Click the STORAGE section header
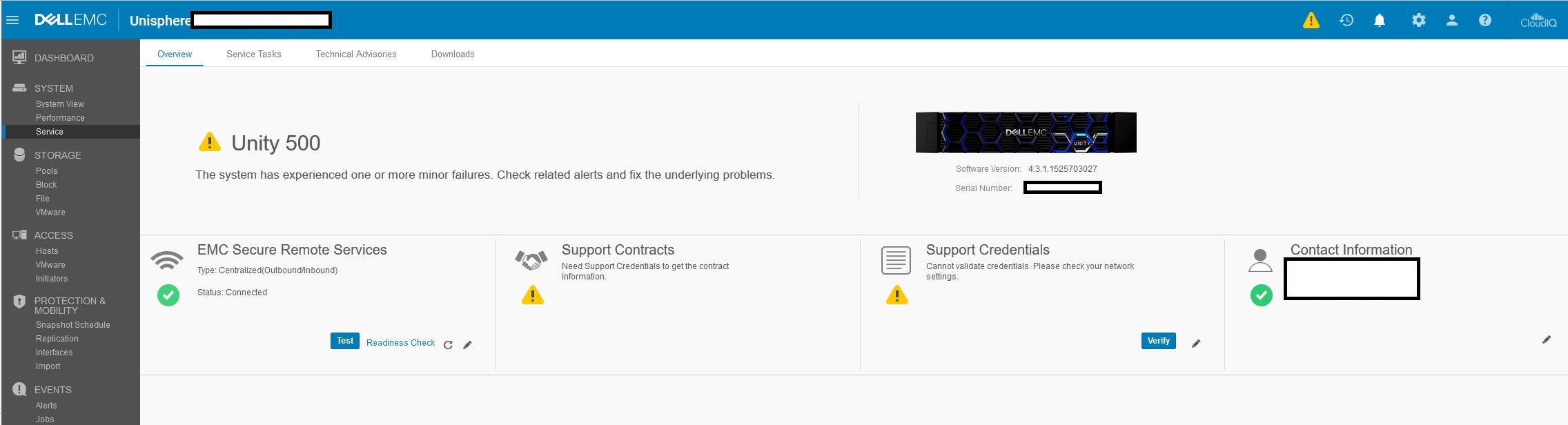The height and width of the screenshot is (425, 1568). [58, 155]
